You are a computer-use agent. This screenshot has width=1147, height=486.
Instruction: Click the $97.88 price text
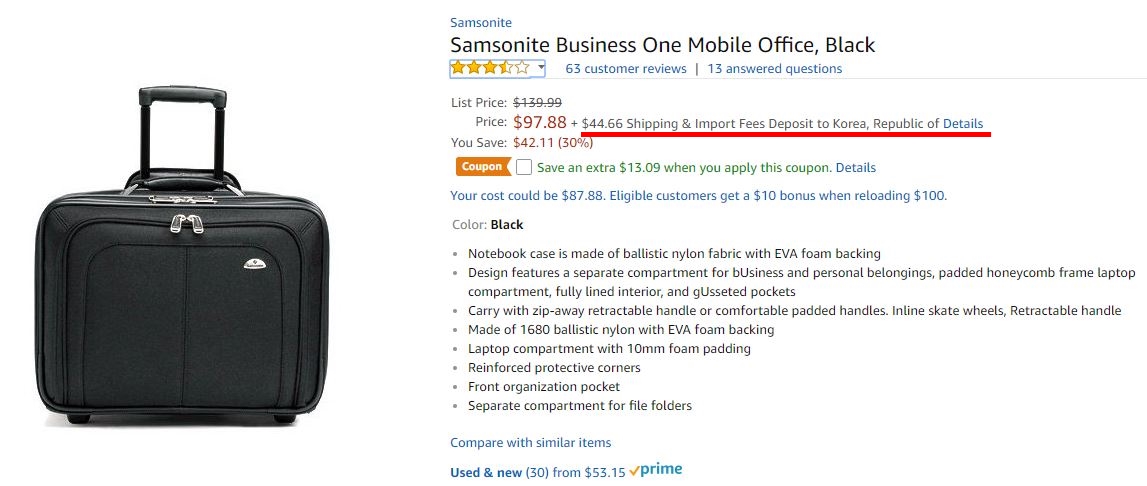[x=540, y=122]
